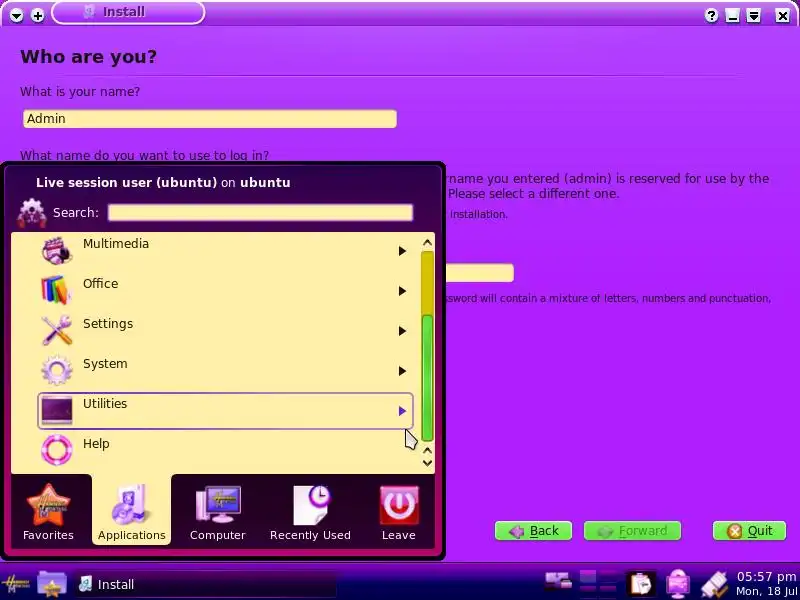Open the Office books icon

[x=57, y=290]
